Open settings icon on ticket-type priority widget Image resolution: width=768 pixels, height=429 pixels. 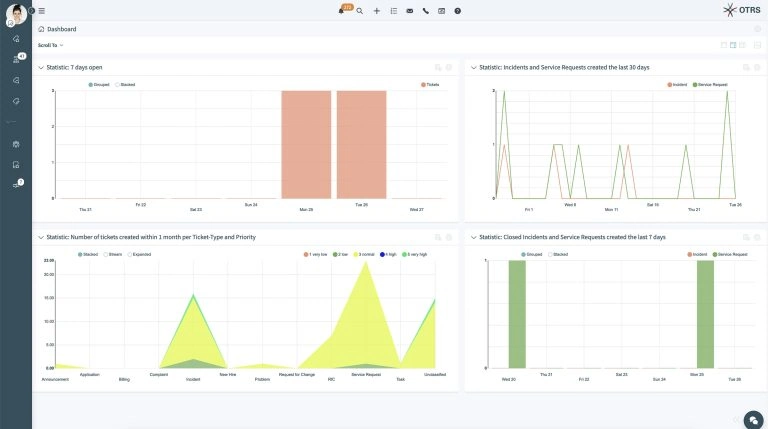click(x=449, y=237)
